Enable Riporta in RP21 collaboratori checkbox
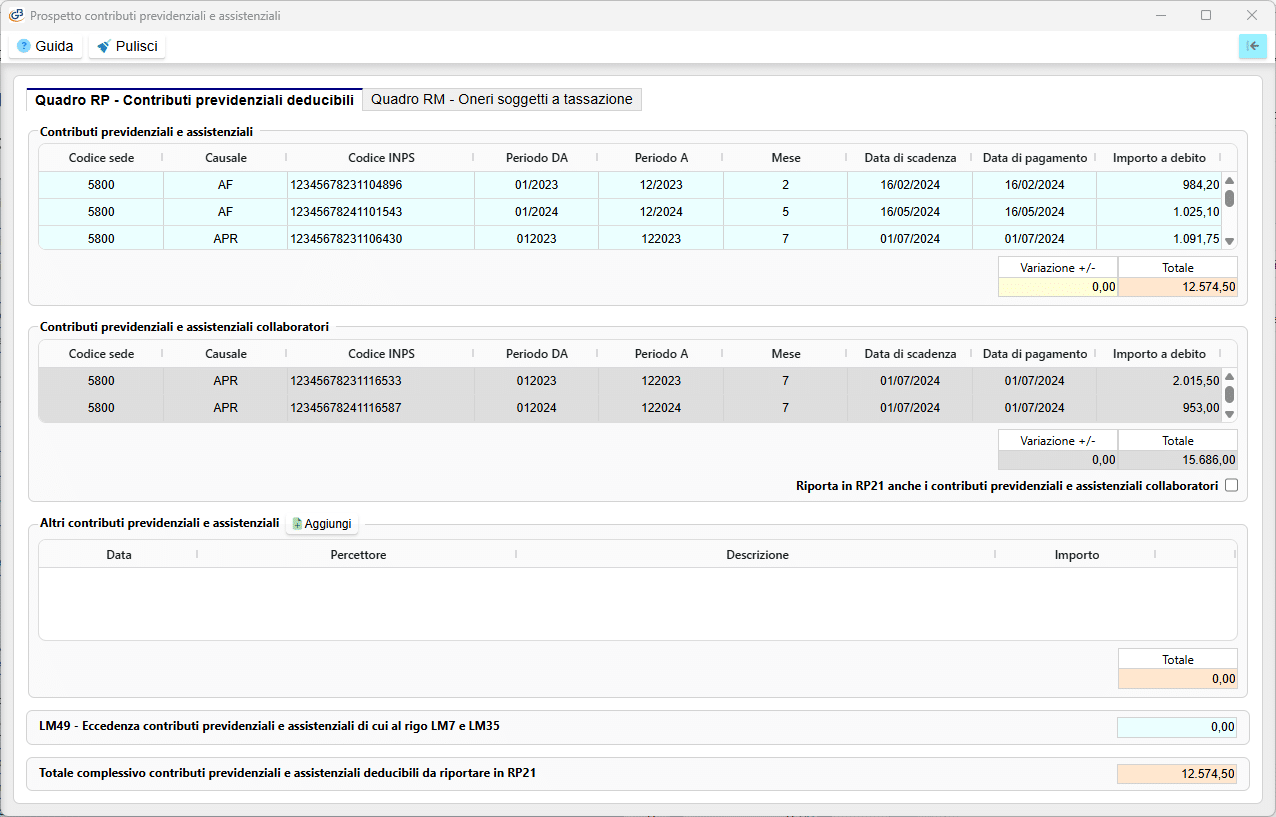The image size is (1276, 817). (x=1231, y=486)
